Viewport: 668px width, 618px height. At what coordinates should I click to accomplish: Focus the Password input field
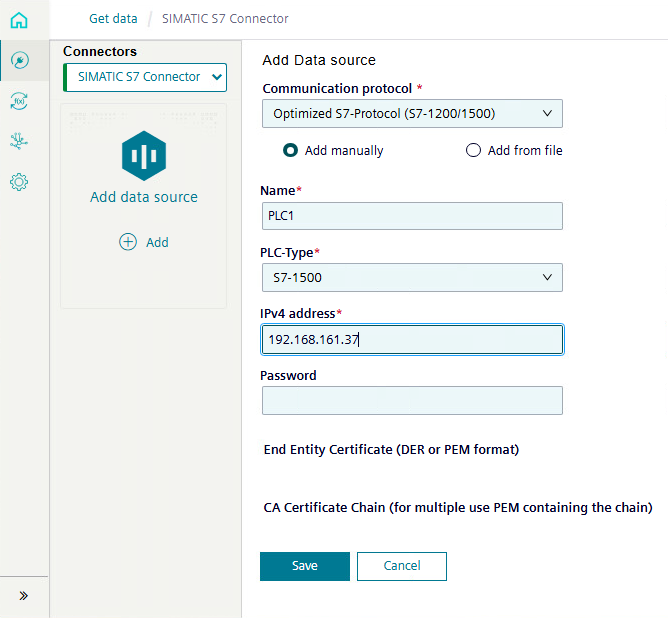coord(412,400)
